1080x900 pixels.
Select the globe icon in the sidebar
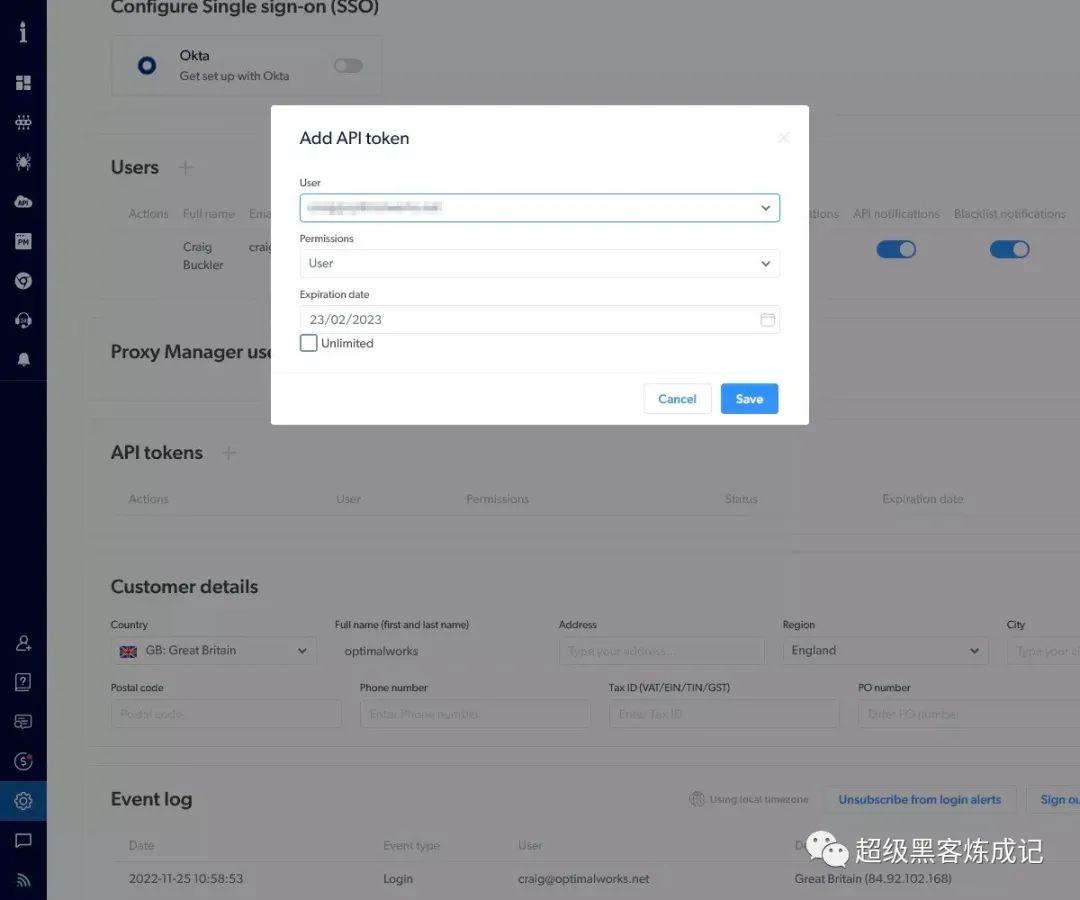click(25, 281)
